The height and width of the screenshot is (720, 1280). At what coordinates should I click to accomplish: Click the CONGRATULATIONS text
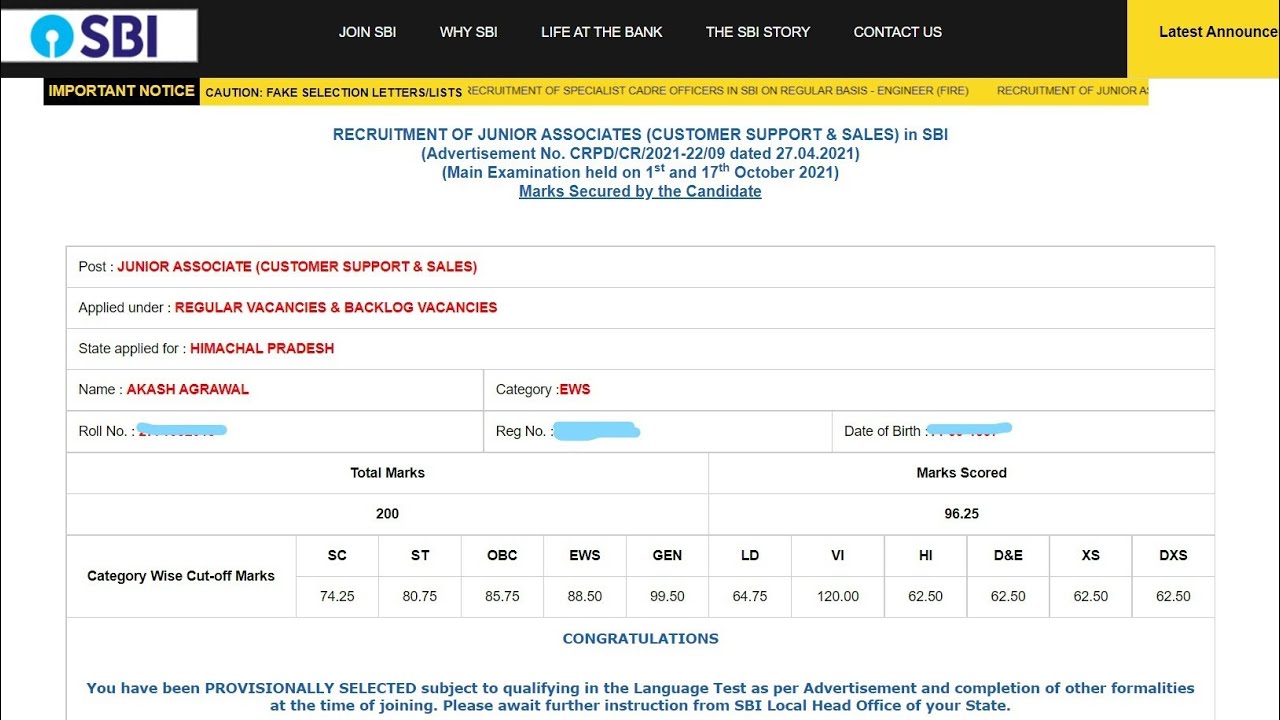(640, 638)
